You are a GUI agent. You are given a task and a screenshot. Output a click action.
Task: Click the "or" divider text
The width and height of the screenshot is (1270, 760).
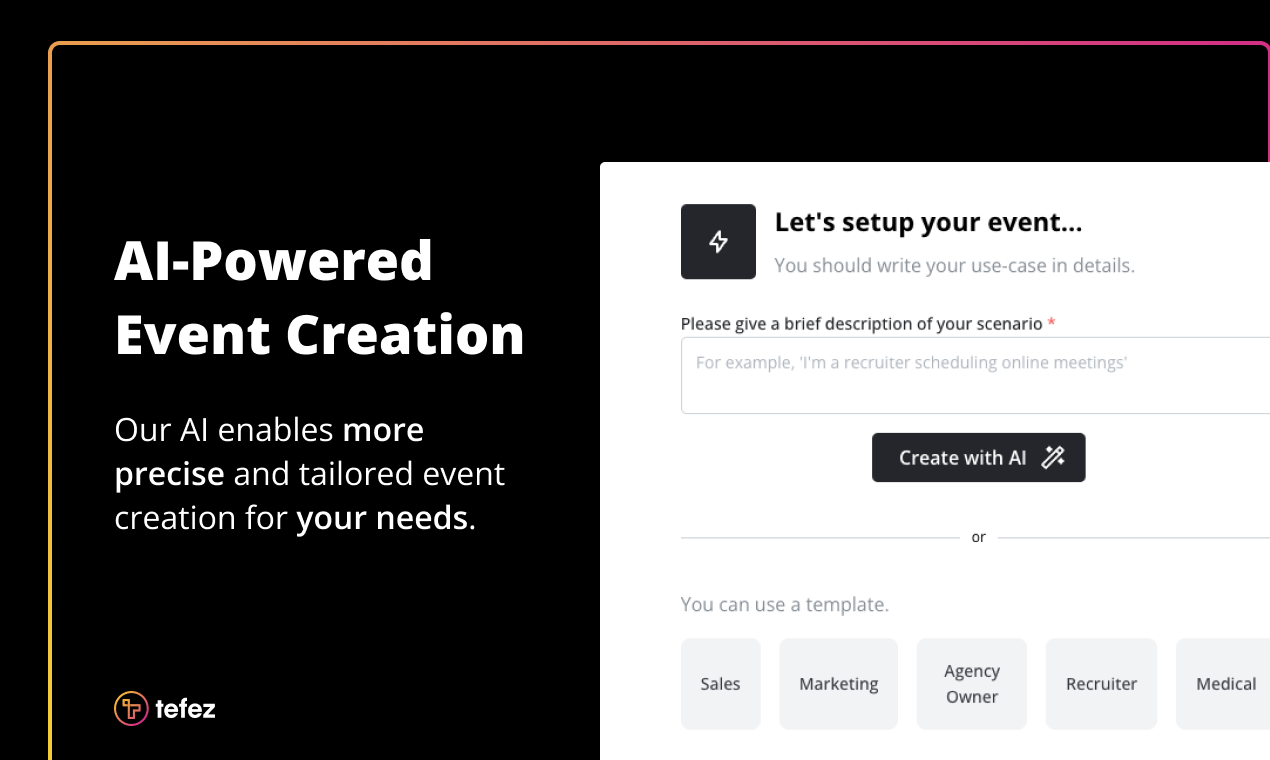click(x=978, y=538)
